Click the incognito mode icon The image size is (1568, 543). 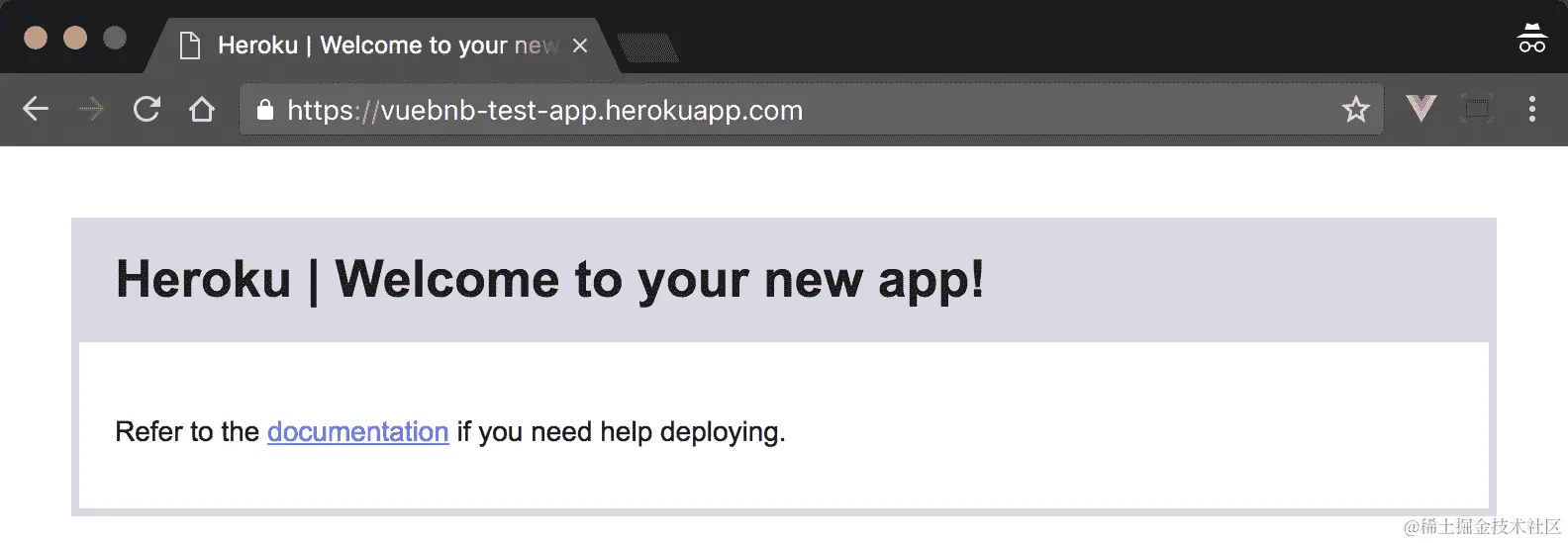1531,38
